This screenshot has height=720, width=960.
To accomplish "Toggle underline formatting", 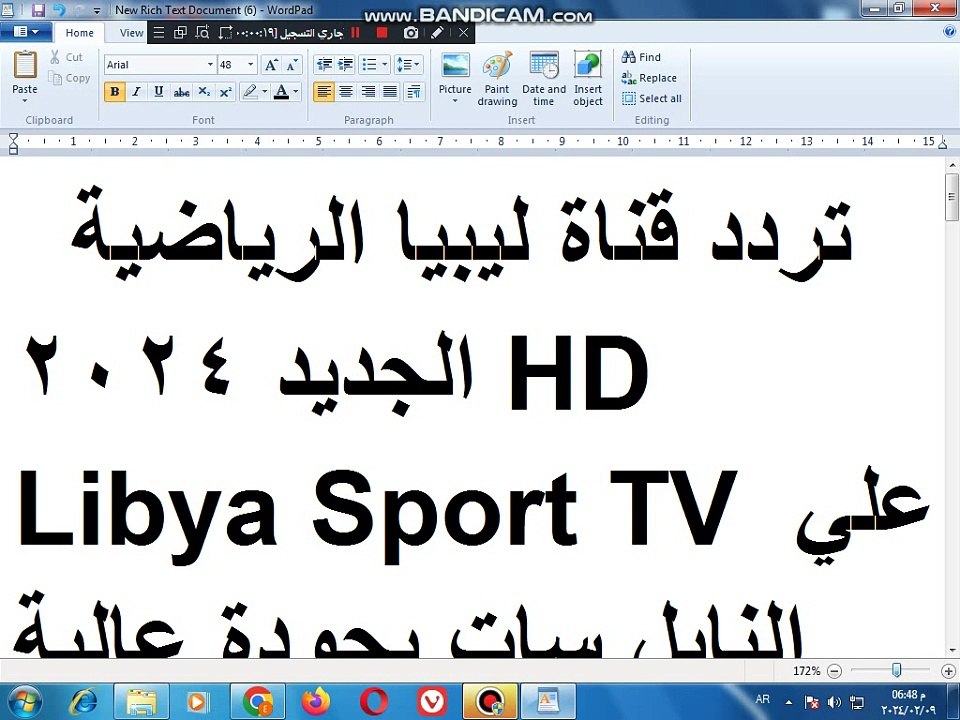I will 158,92.
